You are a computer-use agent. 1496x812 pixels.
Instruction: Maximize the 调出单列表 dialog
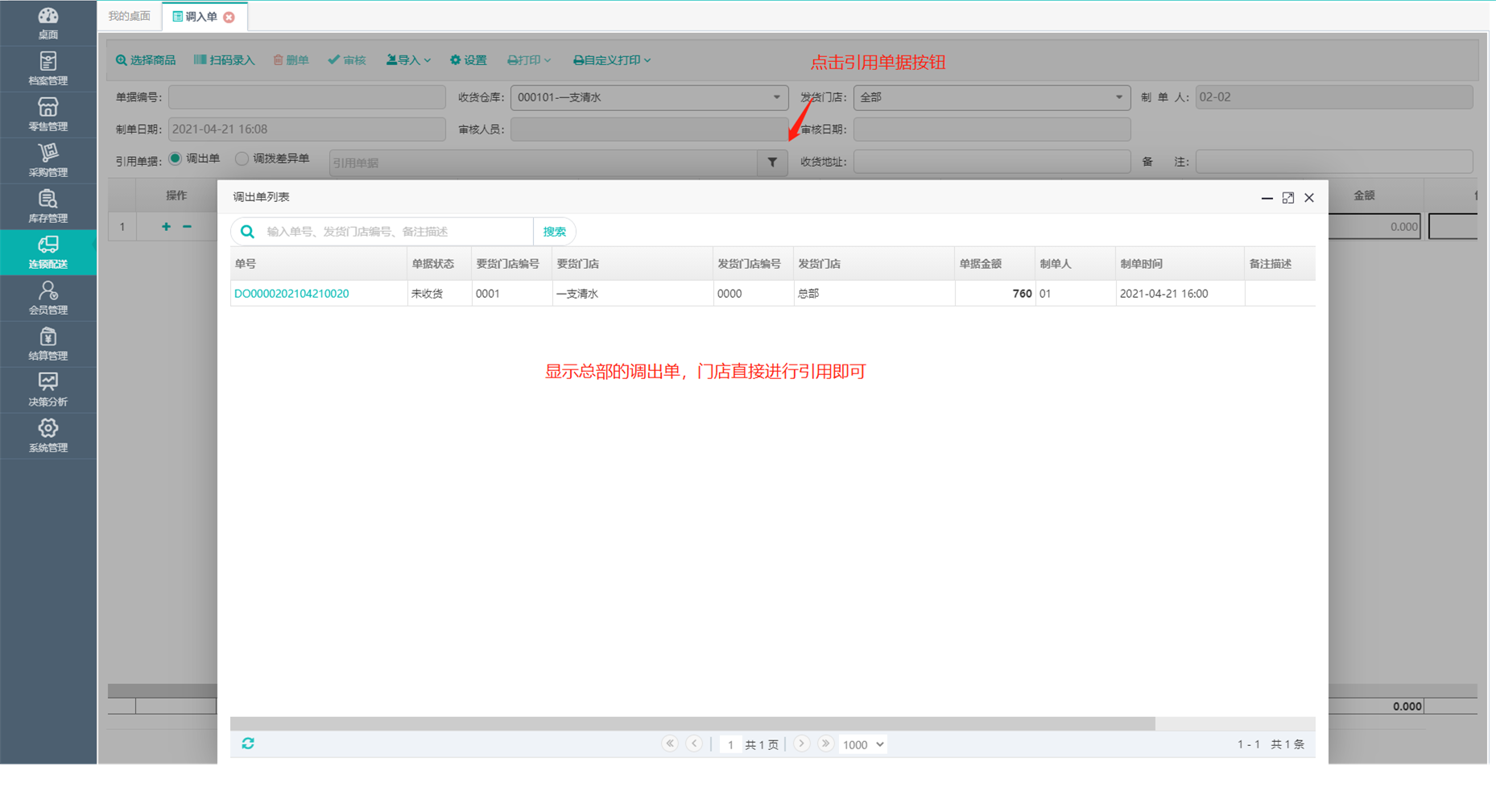1288,198
